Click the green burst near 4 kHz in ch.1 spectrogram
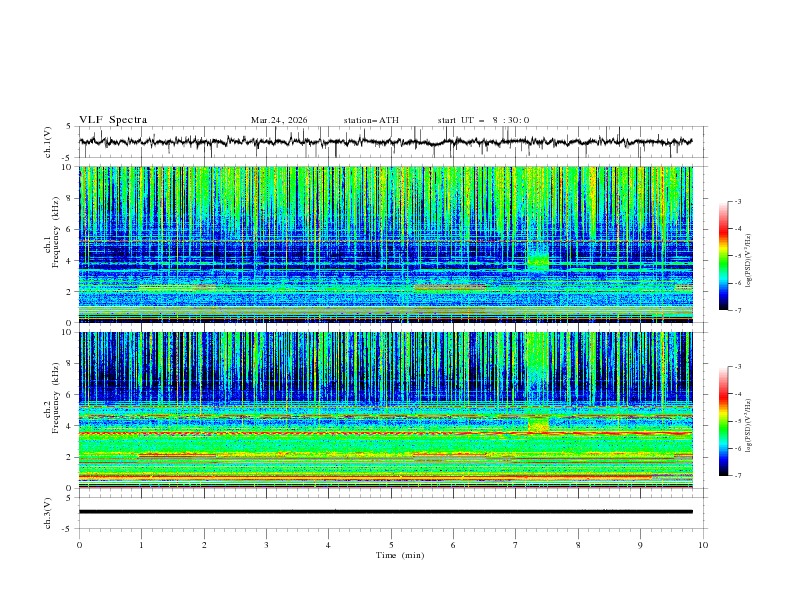Viewport: 792px width, 612px height. [538, 262]
